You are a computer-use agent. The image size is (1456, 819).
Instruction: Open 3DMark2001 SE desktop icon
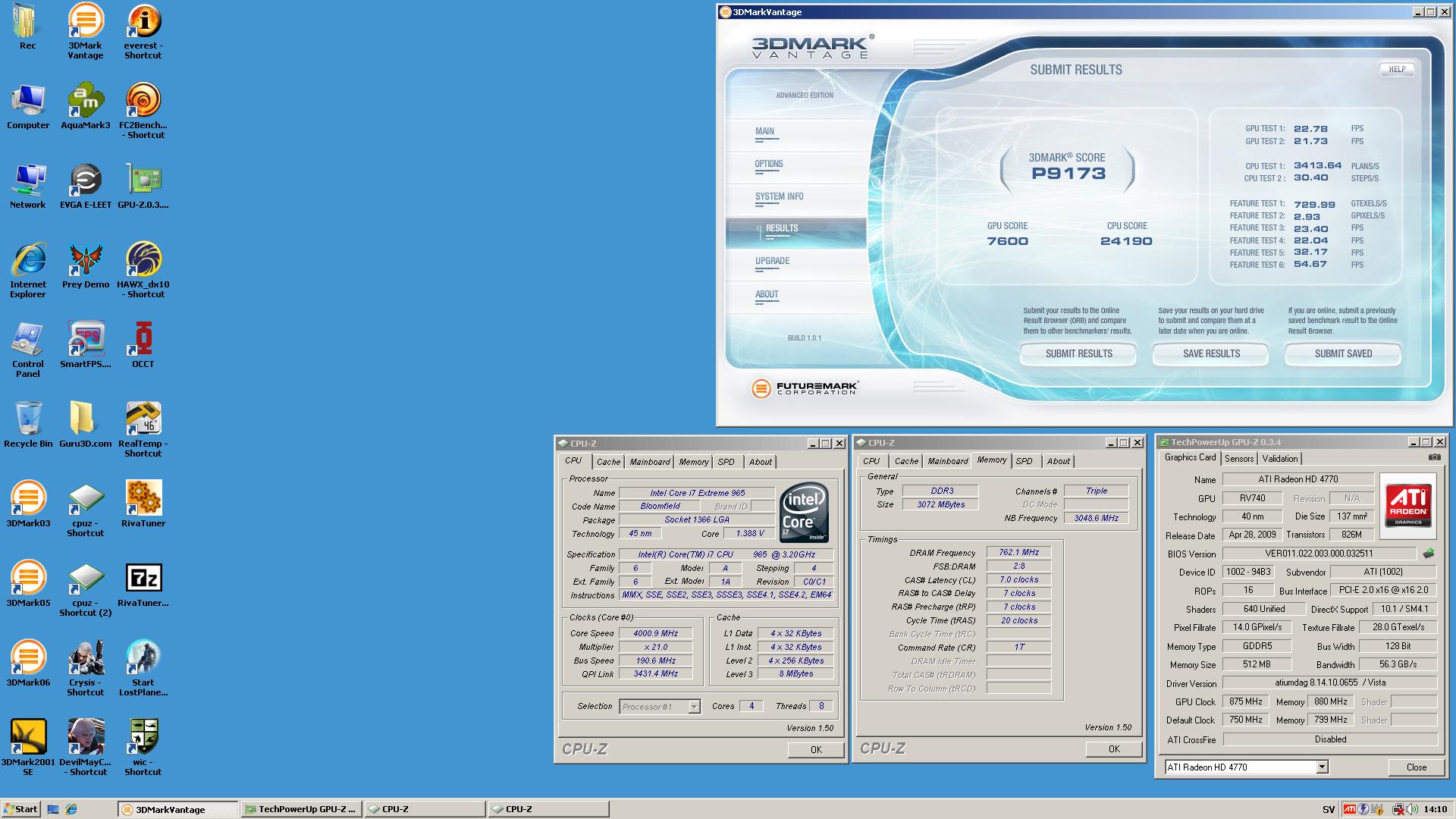28,748
